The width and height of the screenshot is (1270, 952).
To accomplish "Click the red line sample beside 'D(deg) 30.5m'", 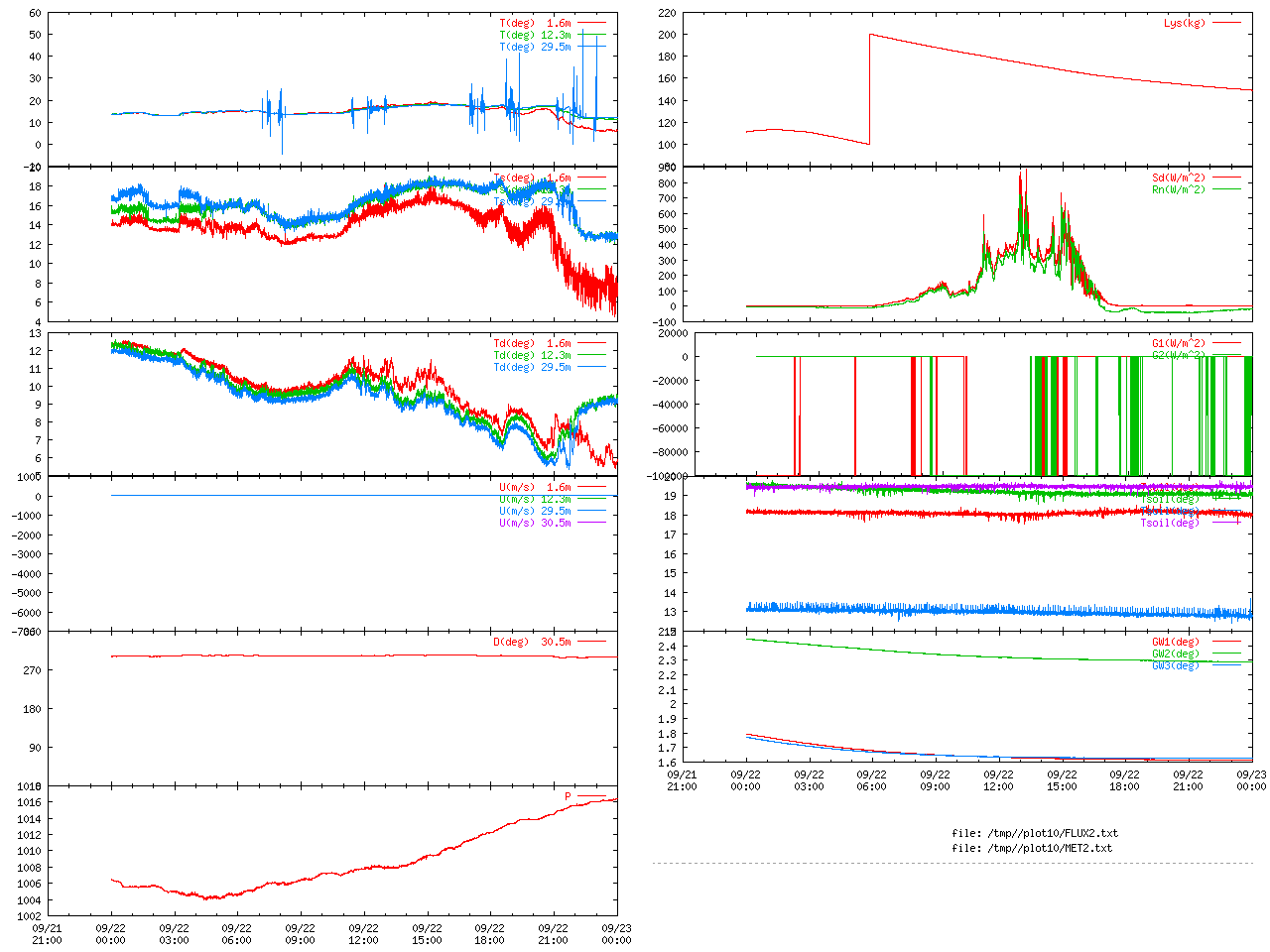I will click(x=591, y=642).
